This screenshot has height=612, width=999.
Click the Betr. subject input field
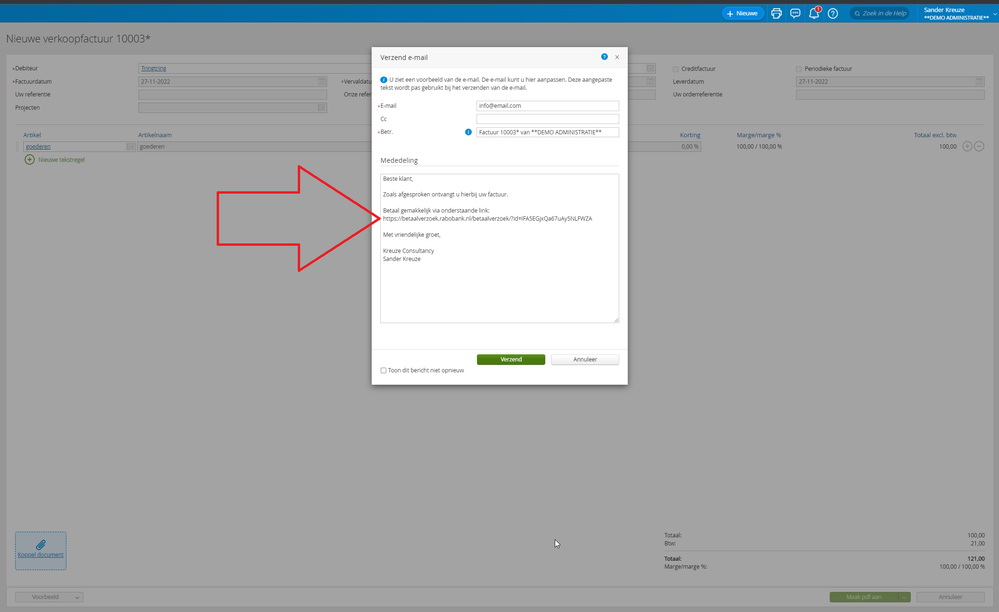click(x=547, y=132)
